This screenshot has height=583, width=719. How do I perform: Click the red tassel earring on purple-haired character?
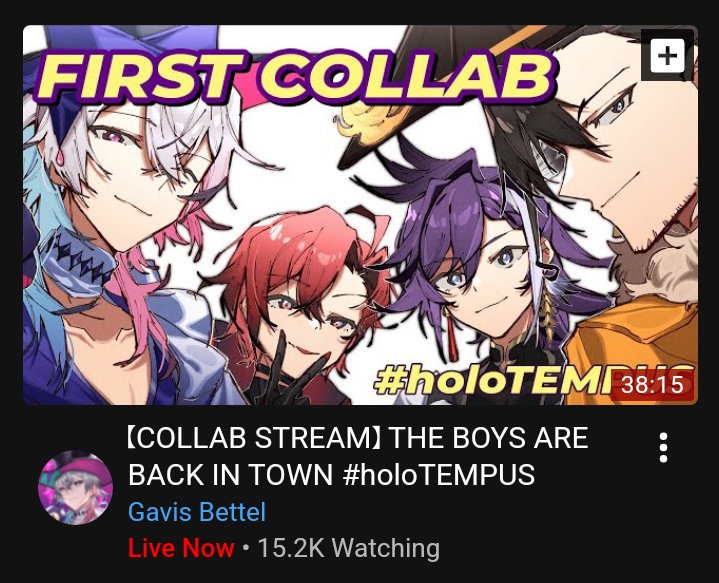pos(451,335)
